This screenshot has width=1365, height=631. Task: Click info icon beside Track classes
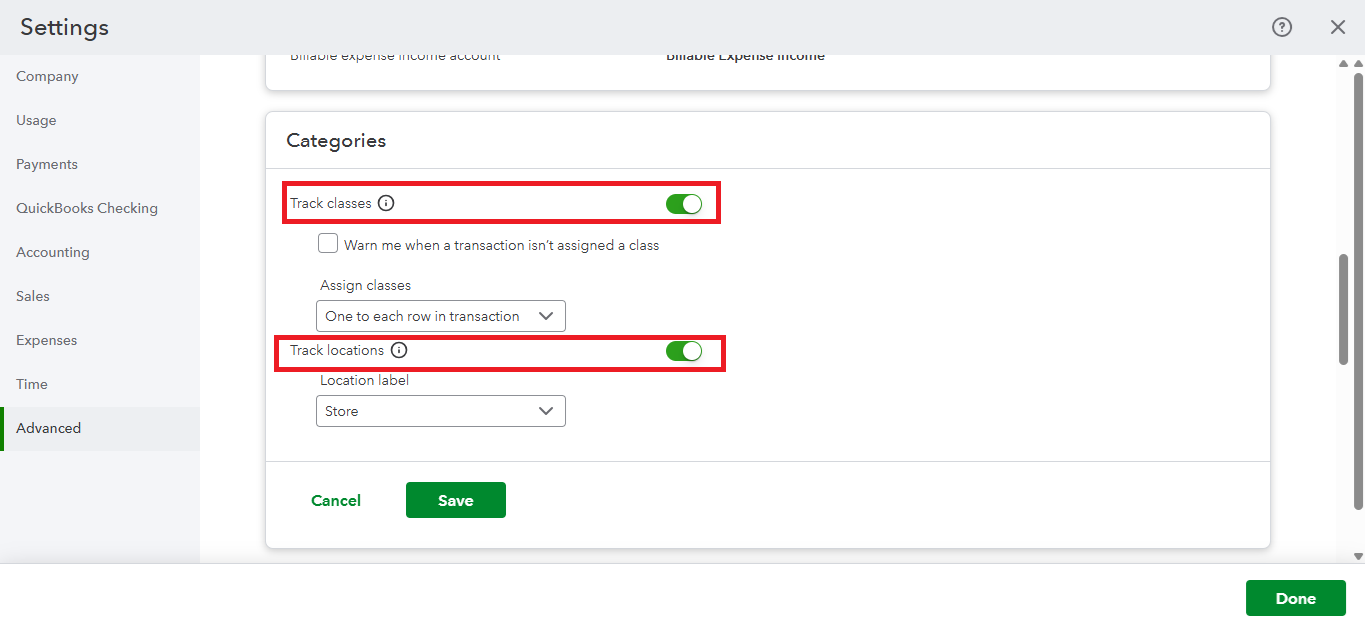(386, 203)
